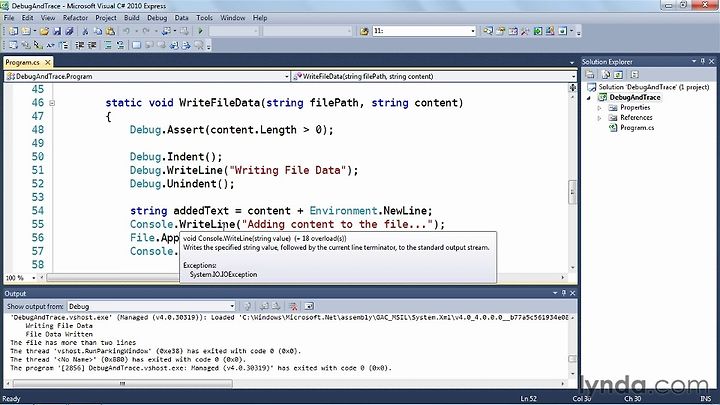Open the Build menu

pyautogui.click(x=131, y=17)
